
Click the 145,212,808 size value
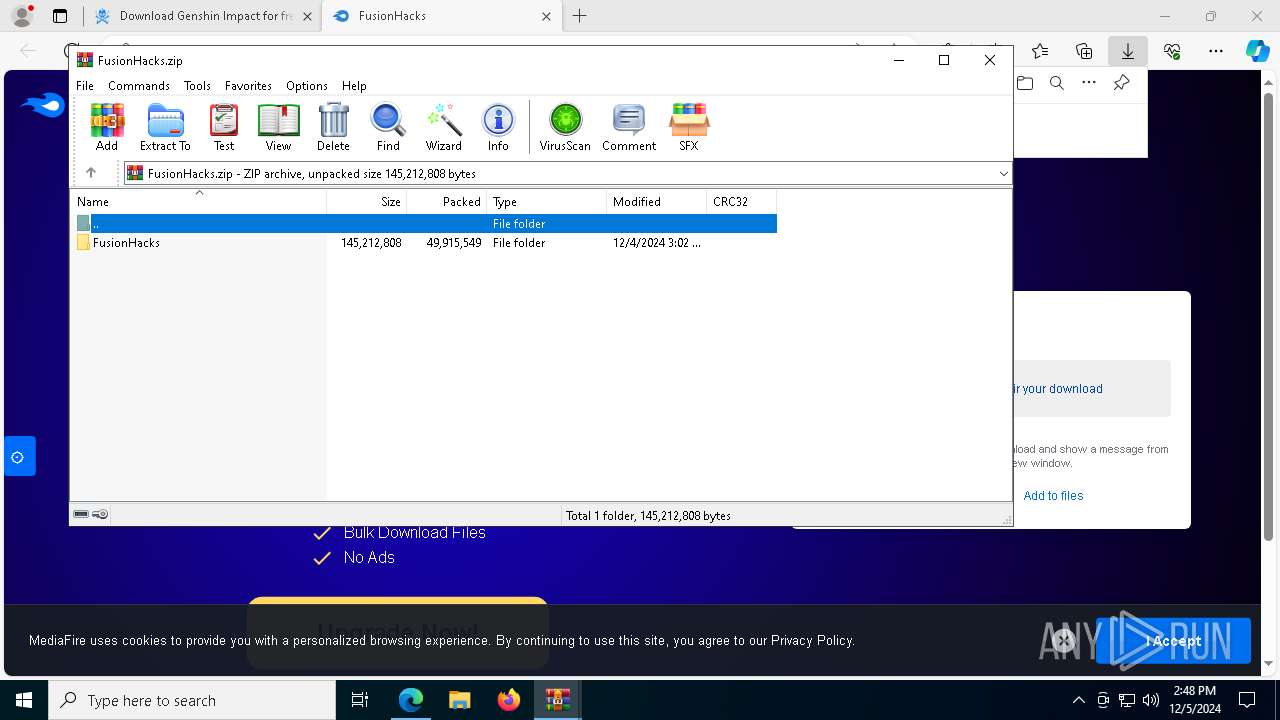(371, 243)
